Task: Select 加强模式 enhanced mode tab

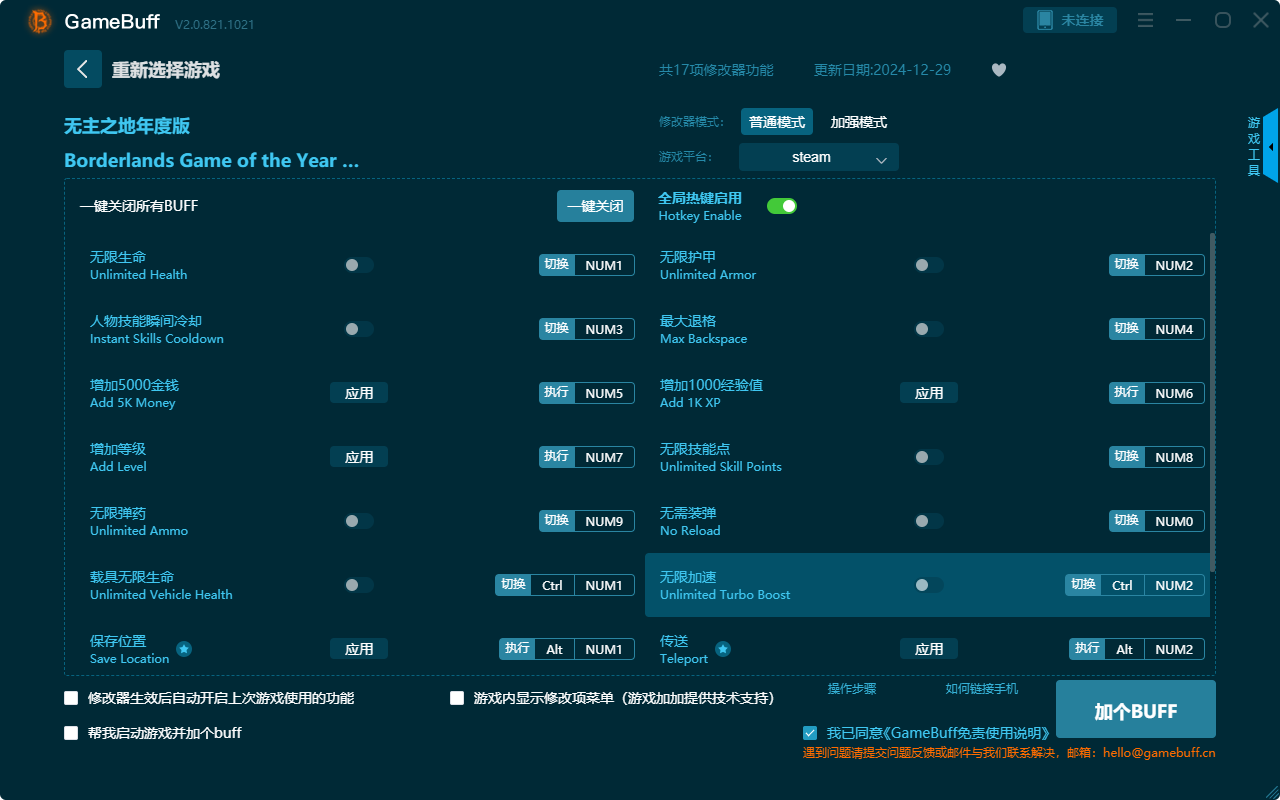Action: tap(859, 122)
